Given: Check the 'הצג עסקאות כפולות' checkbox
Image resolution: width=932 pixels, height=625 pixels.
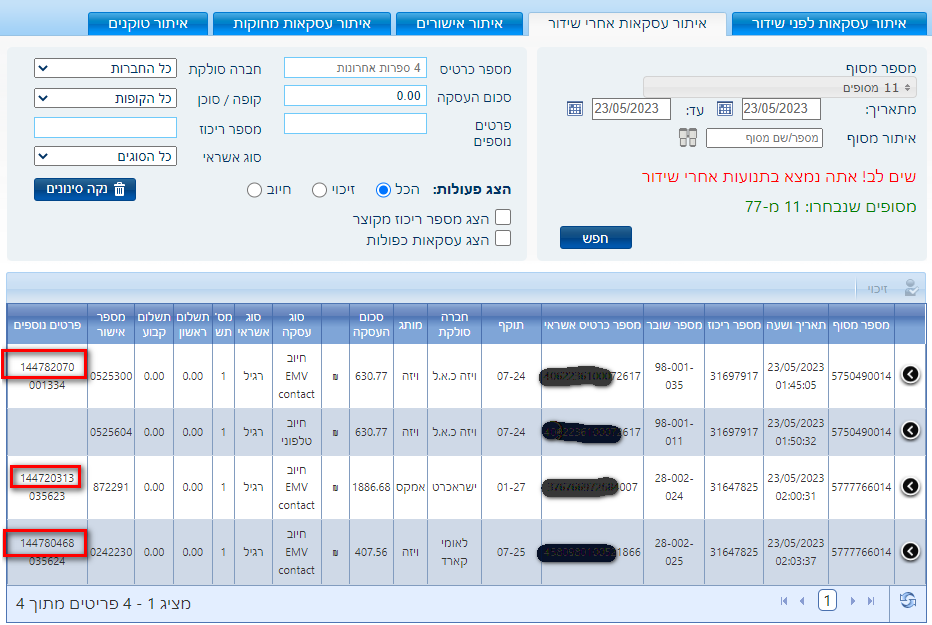Looking at the screenshot, I should click(x=503, y=239).
